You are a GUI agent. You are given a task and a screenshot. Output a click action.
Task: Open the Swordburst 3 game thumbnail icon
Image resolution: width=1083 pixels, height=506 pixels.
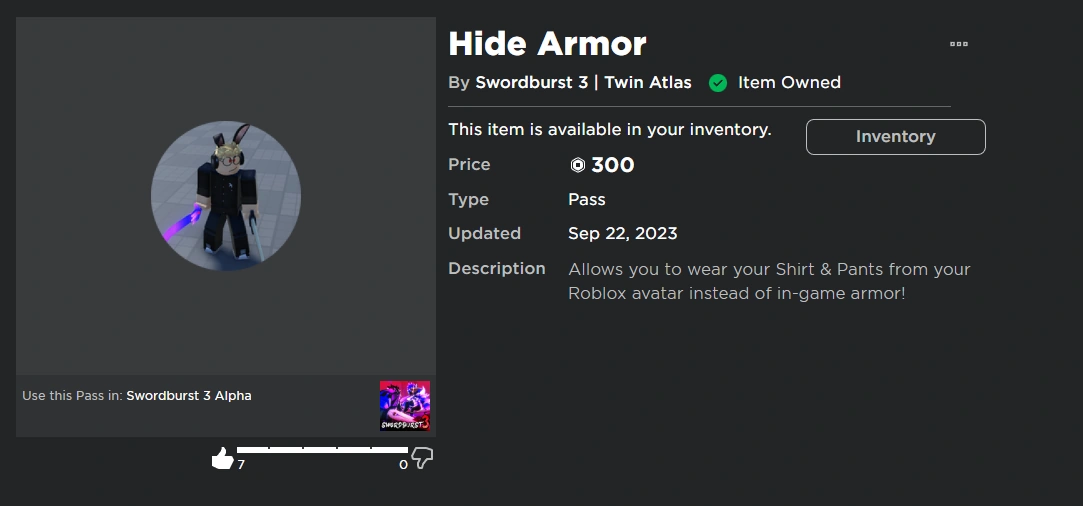coord(405,406)
